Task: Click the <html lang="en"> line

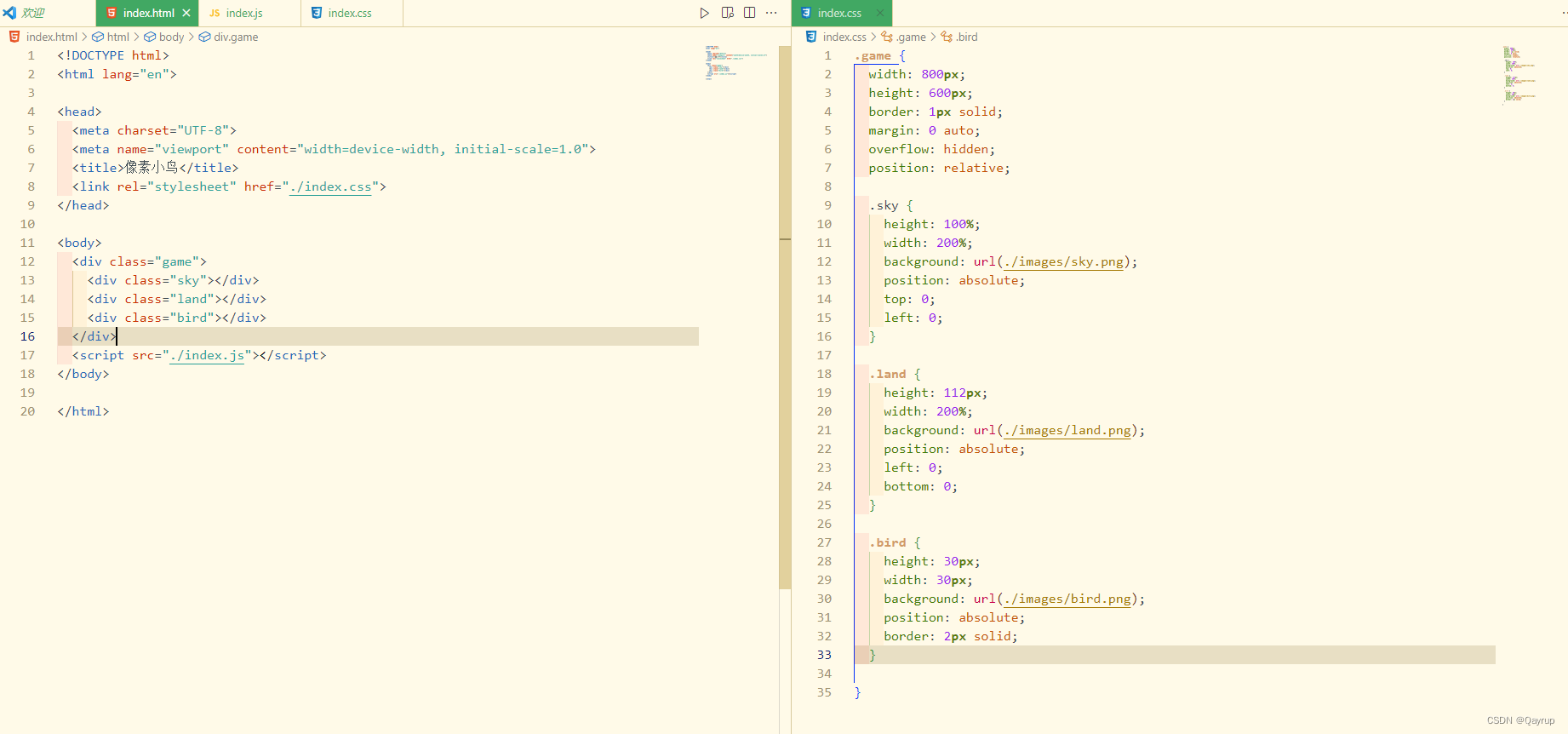Action: (x=117, y=74)
